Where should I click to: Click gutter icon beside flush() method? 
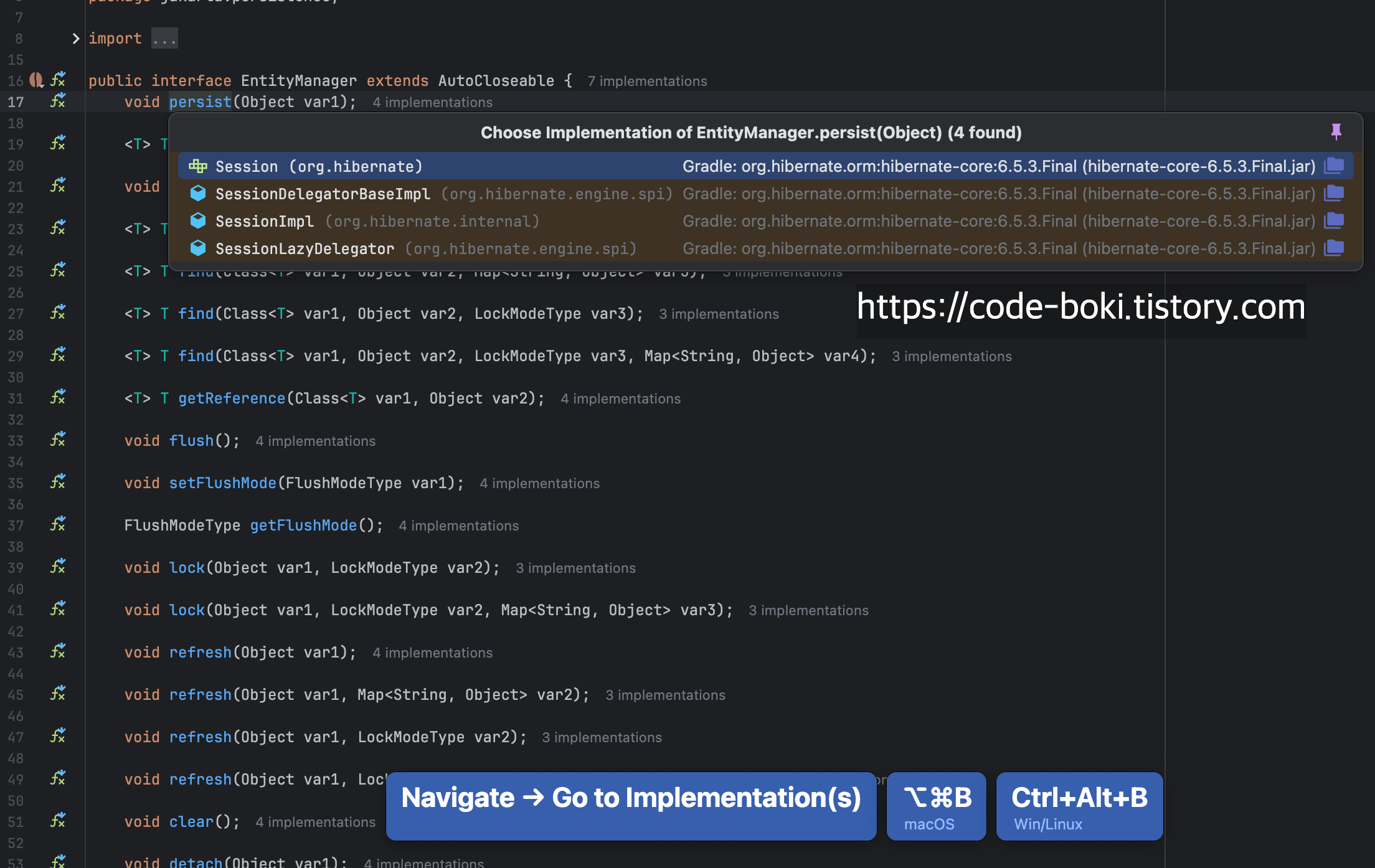[x=58, y=440]
